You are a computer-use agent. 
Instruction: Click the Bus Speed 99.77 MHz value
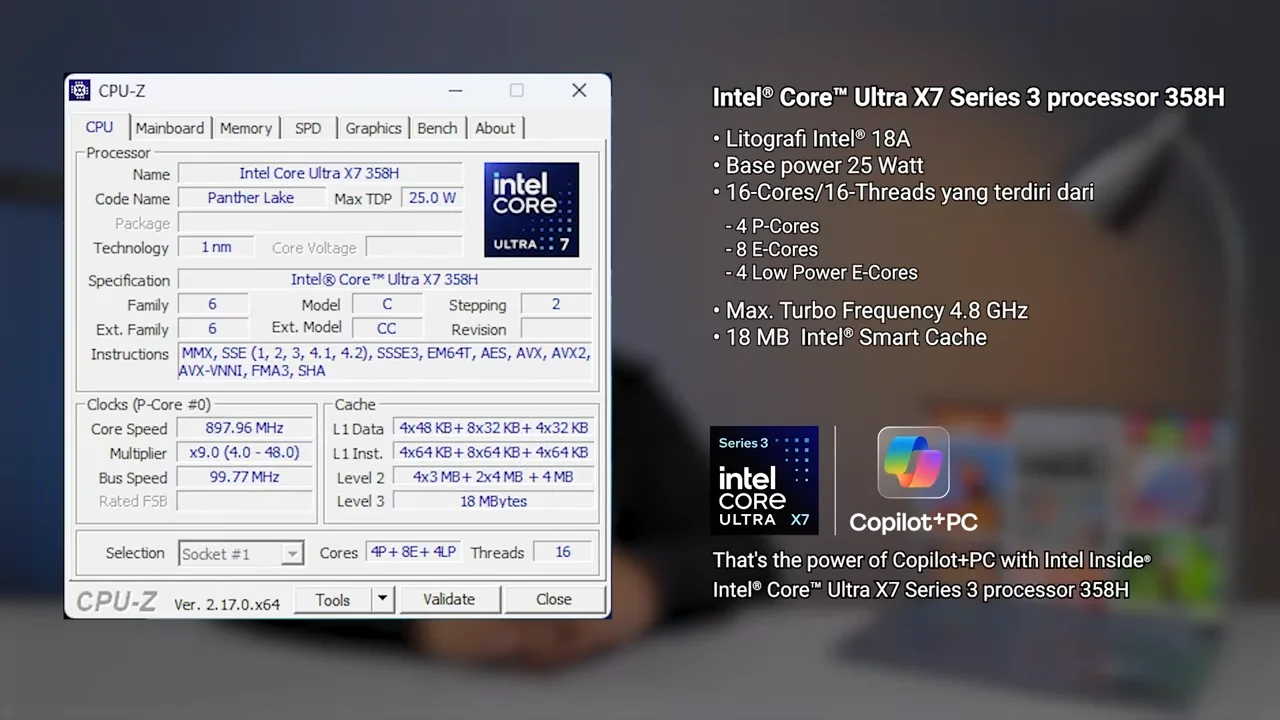pyautogui.click(x=244, y=477)
